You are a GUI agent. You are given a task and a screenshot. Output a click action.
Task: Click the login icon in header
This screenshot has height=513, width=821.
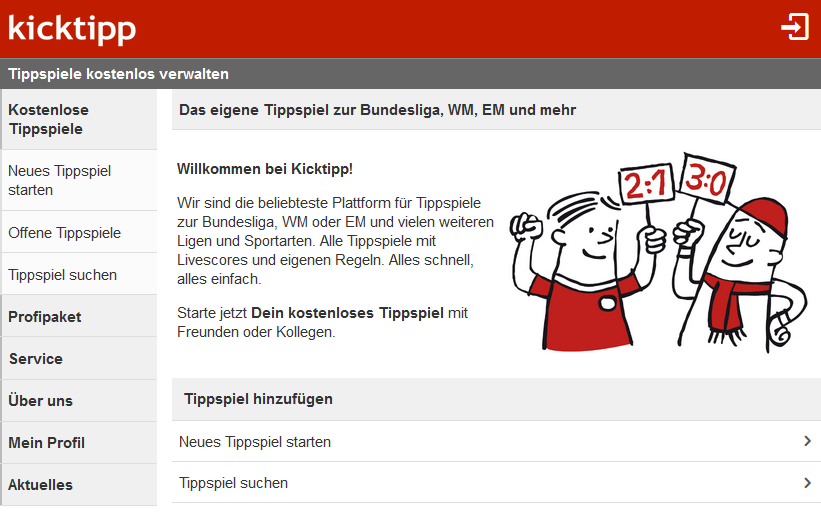[795, 27]
